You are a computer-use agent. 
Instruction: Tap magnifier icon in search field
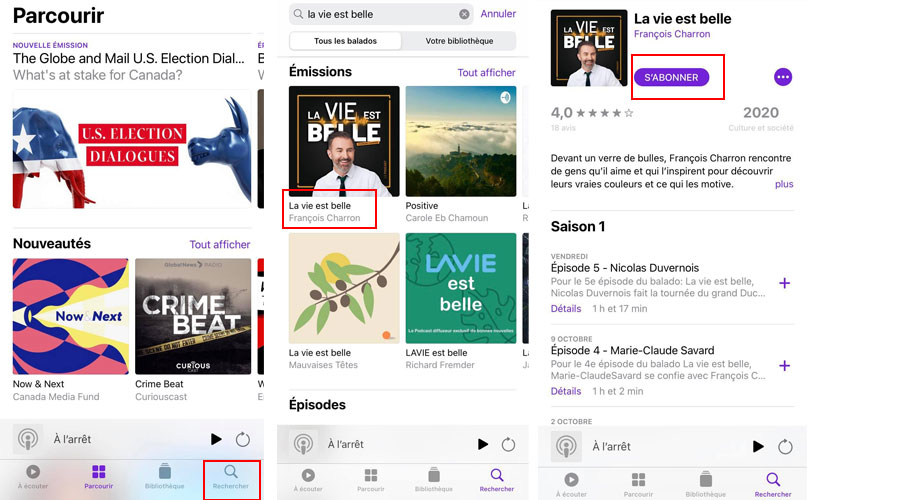pyautogui.click(x=298, y=14)
